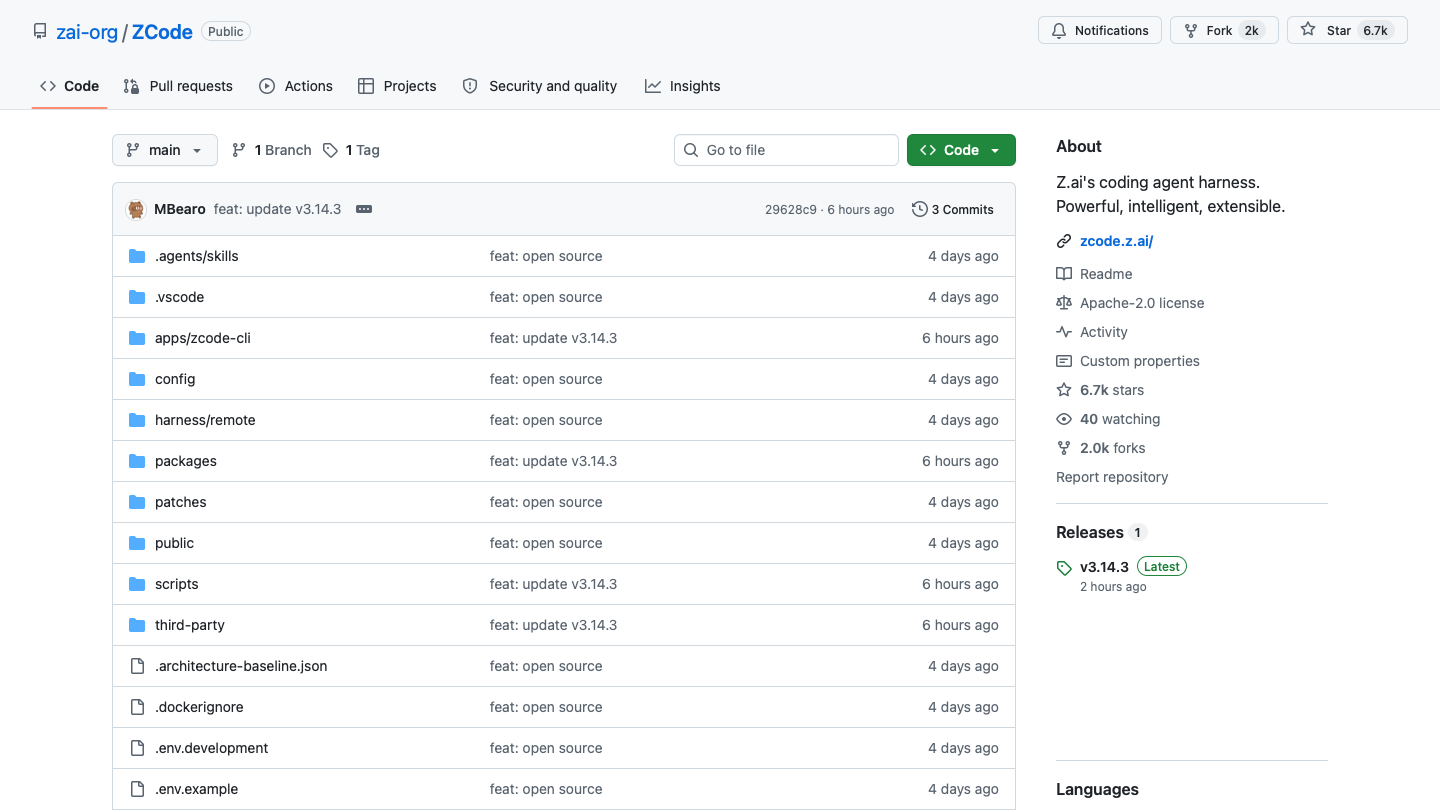Switch to the Pull requests tab
1440x810 pixels.
coord(178,86)
